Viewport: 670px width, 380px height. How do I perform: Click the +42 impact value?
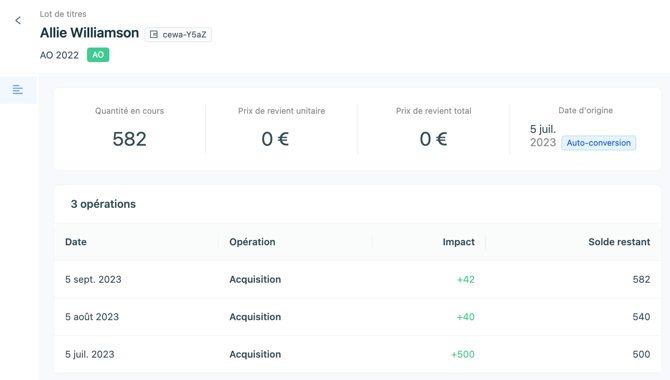(466, 280)
